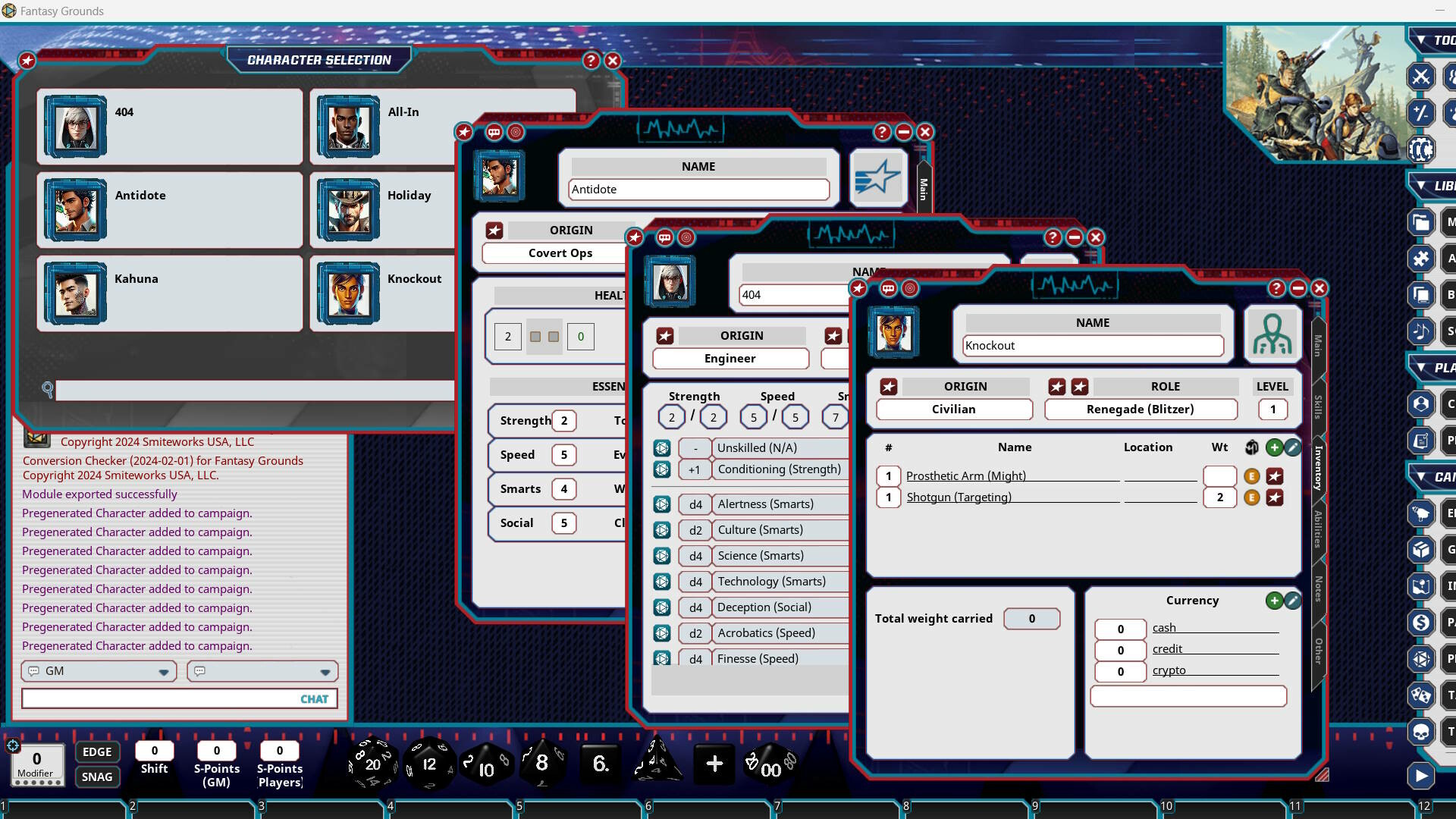
Task: Select the Kahuna character portrait thumbnail
Action: [x=74, y=293]
